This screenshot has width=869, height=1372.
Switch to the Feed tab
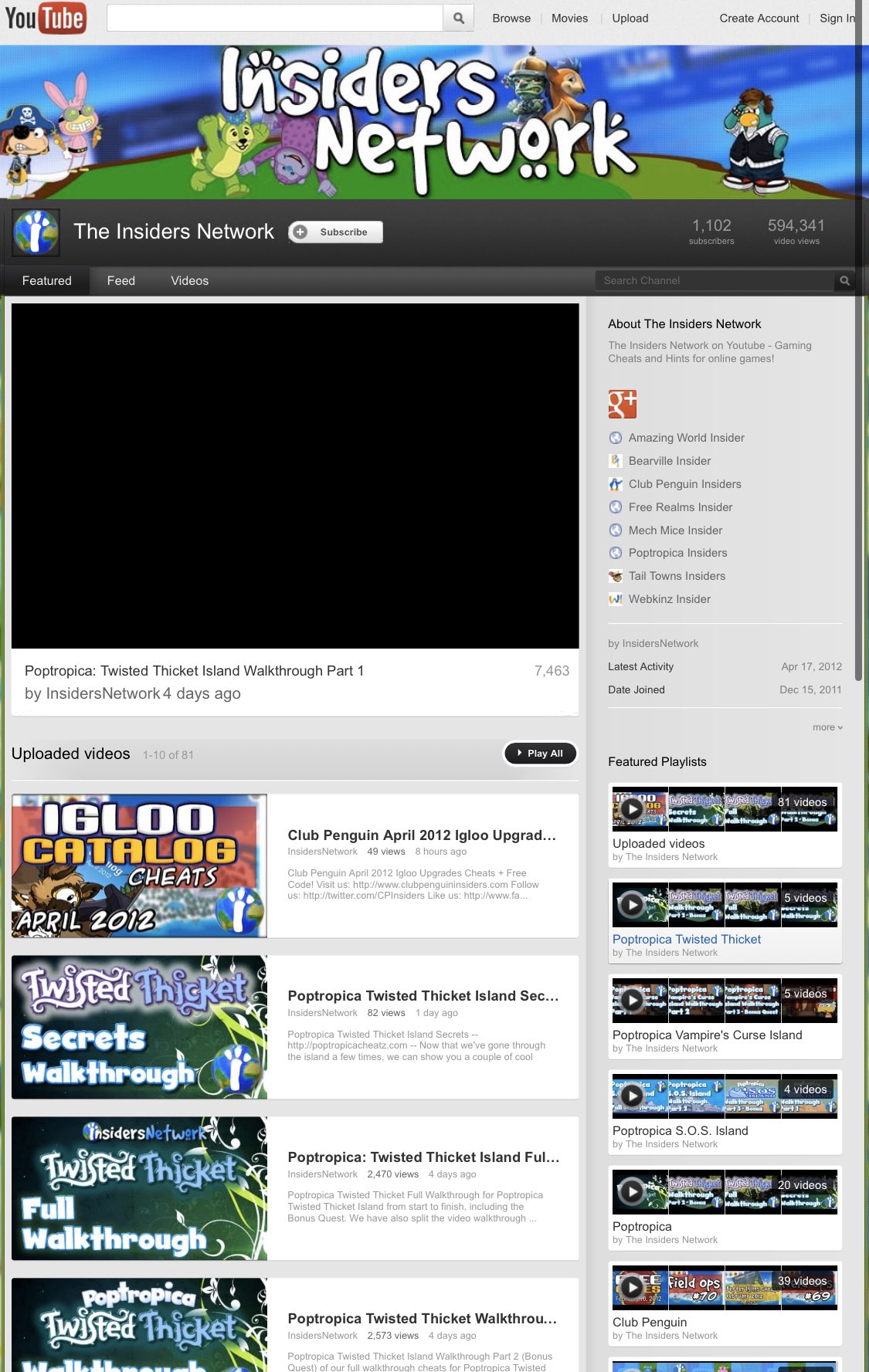pos(121,281)
